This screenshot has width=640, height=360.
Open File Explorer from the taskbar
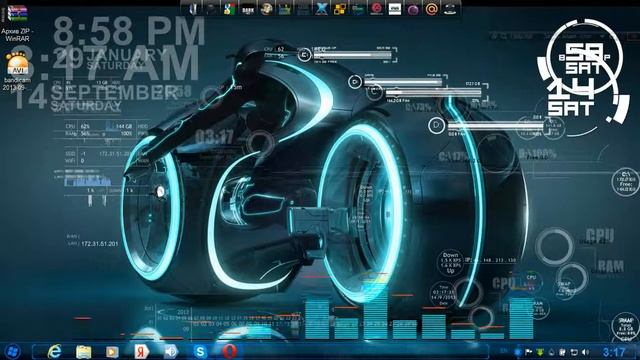coord(83,351)
